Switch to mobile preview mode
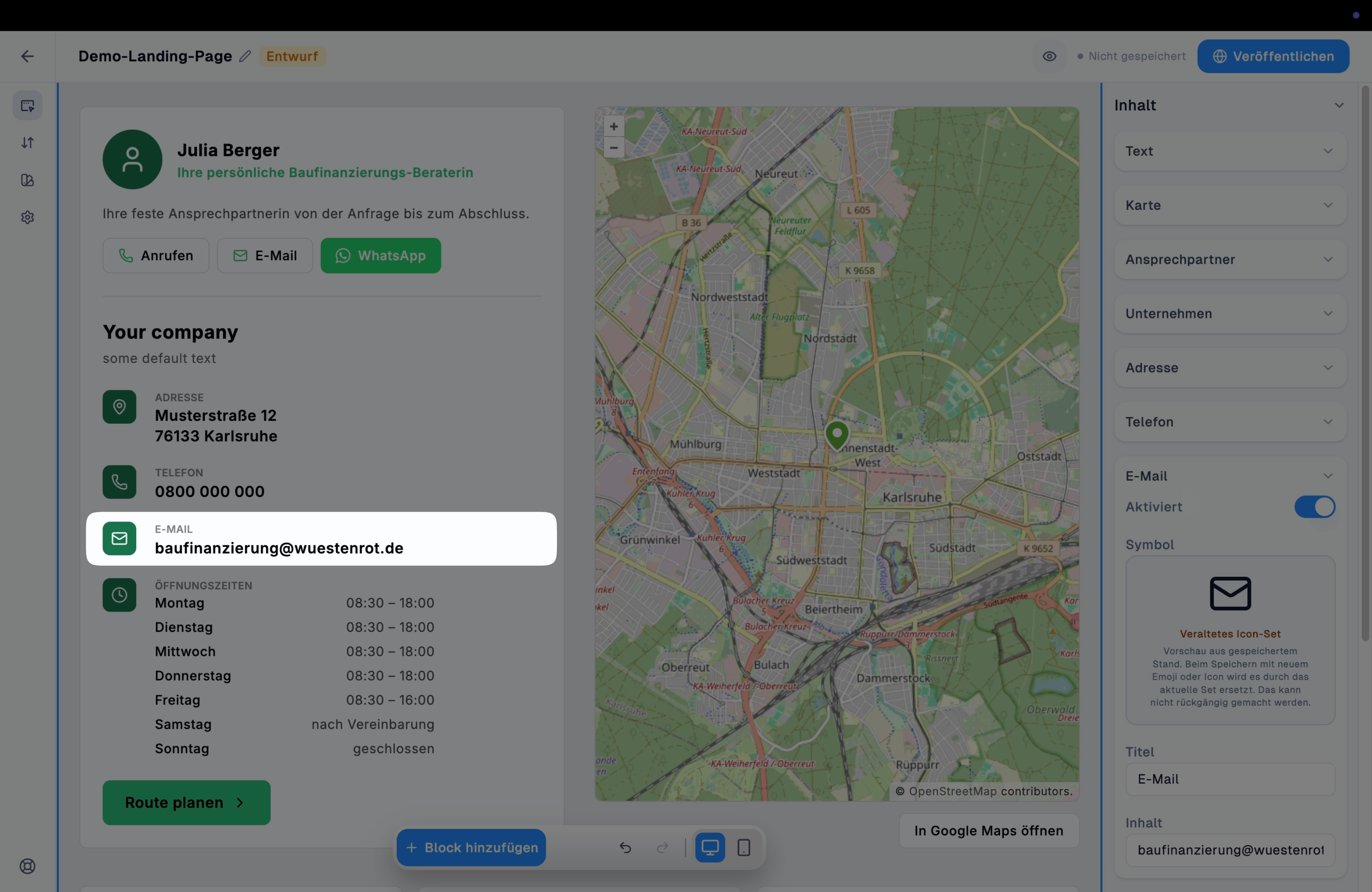The image size is (1372, 892). point(744,847)
